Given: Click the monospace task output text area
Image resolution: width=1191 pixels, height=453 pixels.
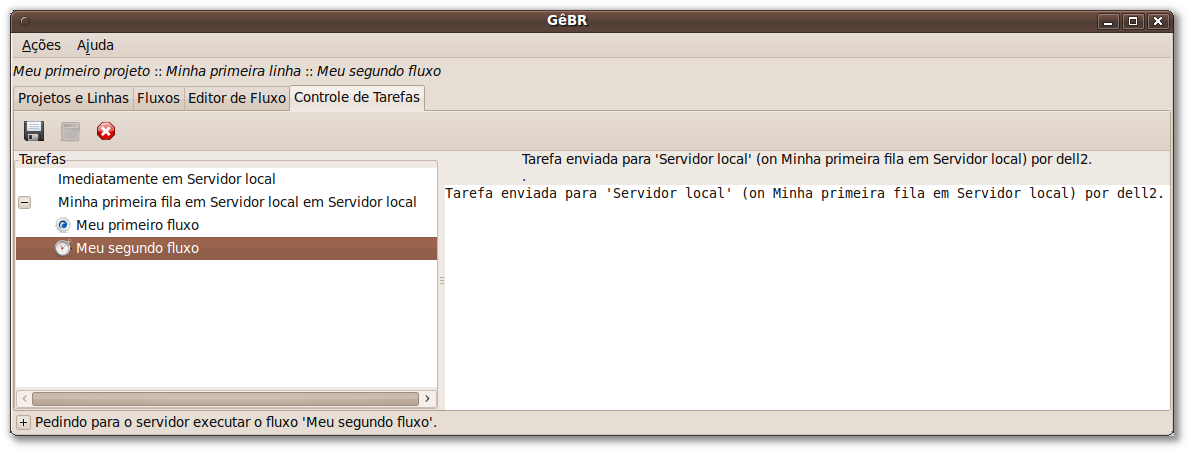Looking at the screenshot, I should point(807,296).
